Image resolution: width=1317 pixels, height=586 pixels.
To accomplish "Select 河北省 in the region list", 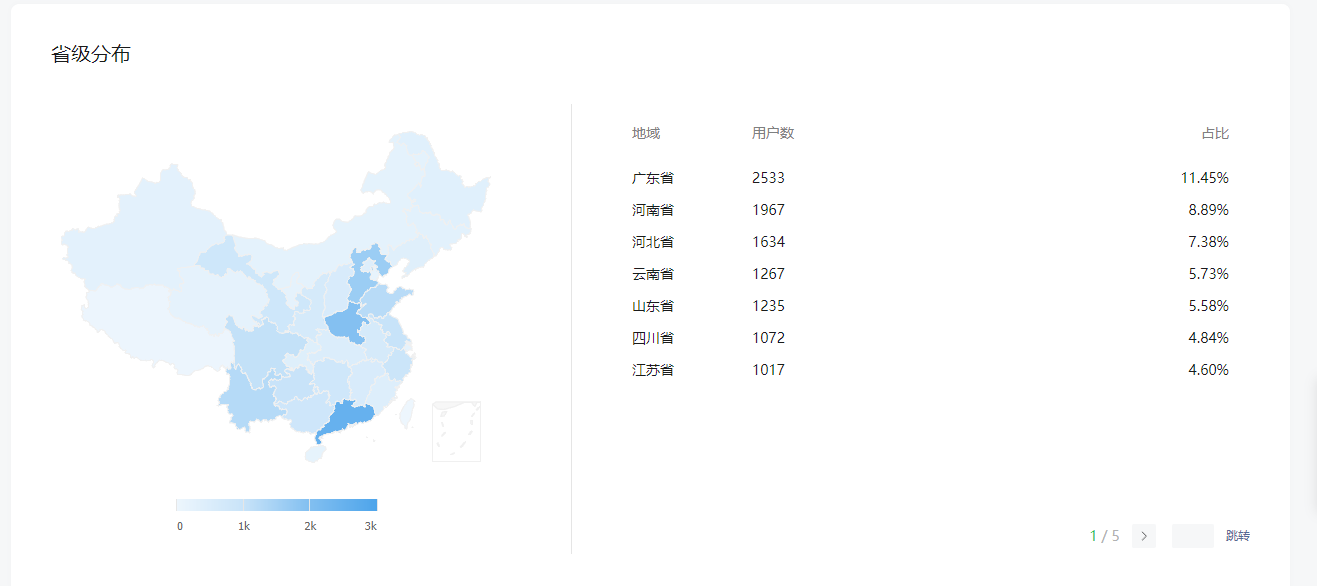I will pyautogui.click(x=653, y=242).
